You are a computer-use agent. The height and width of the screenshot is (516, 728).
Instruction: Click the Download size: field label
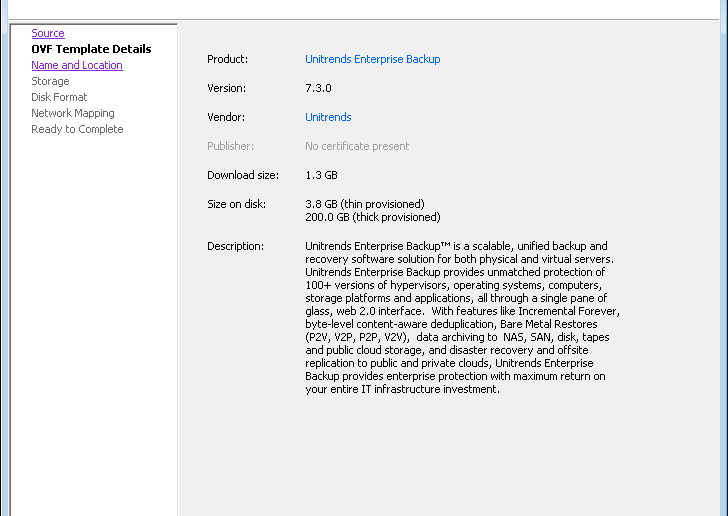point(243,175)
